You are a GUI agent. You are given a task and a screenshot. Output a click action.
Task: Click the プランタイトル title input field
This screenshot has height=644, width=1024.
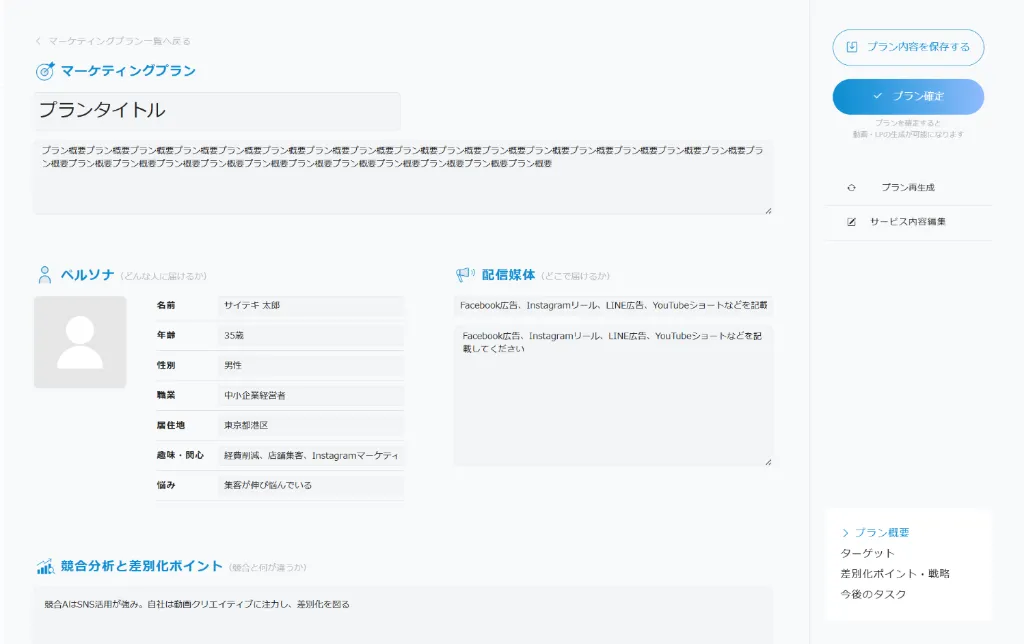[x=217, y=111]
